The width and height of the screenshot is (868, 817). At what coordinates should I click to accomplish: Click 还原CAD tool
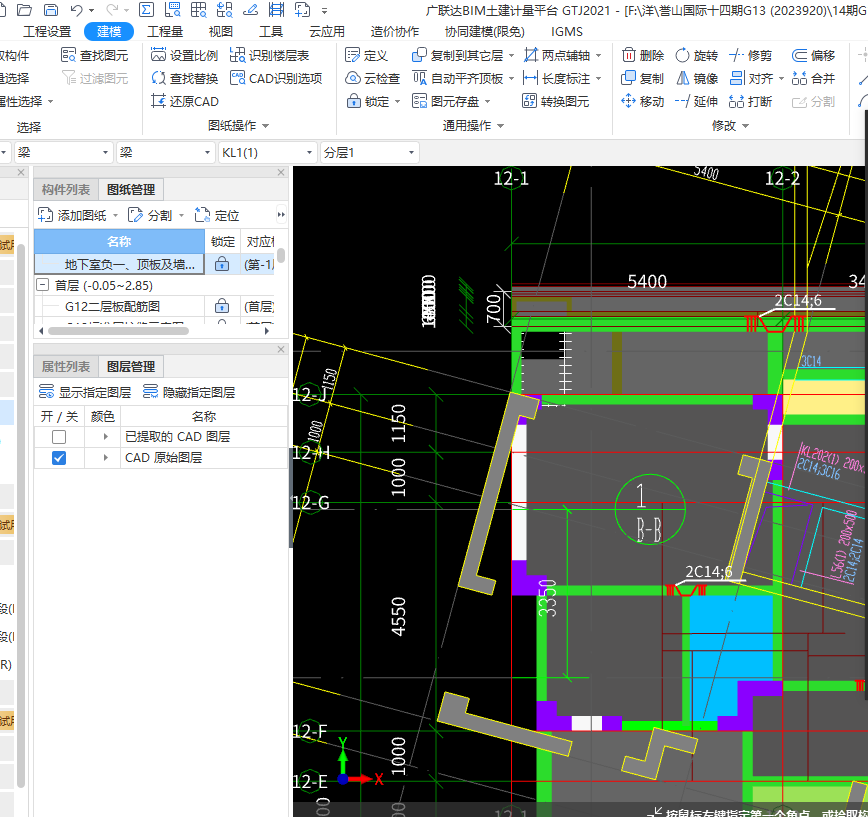[184, 101]
